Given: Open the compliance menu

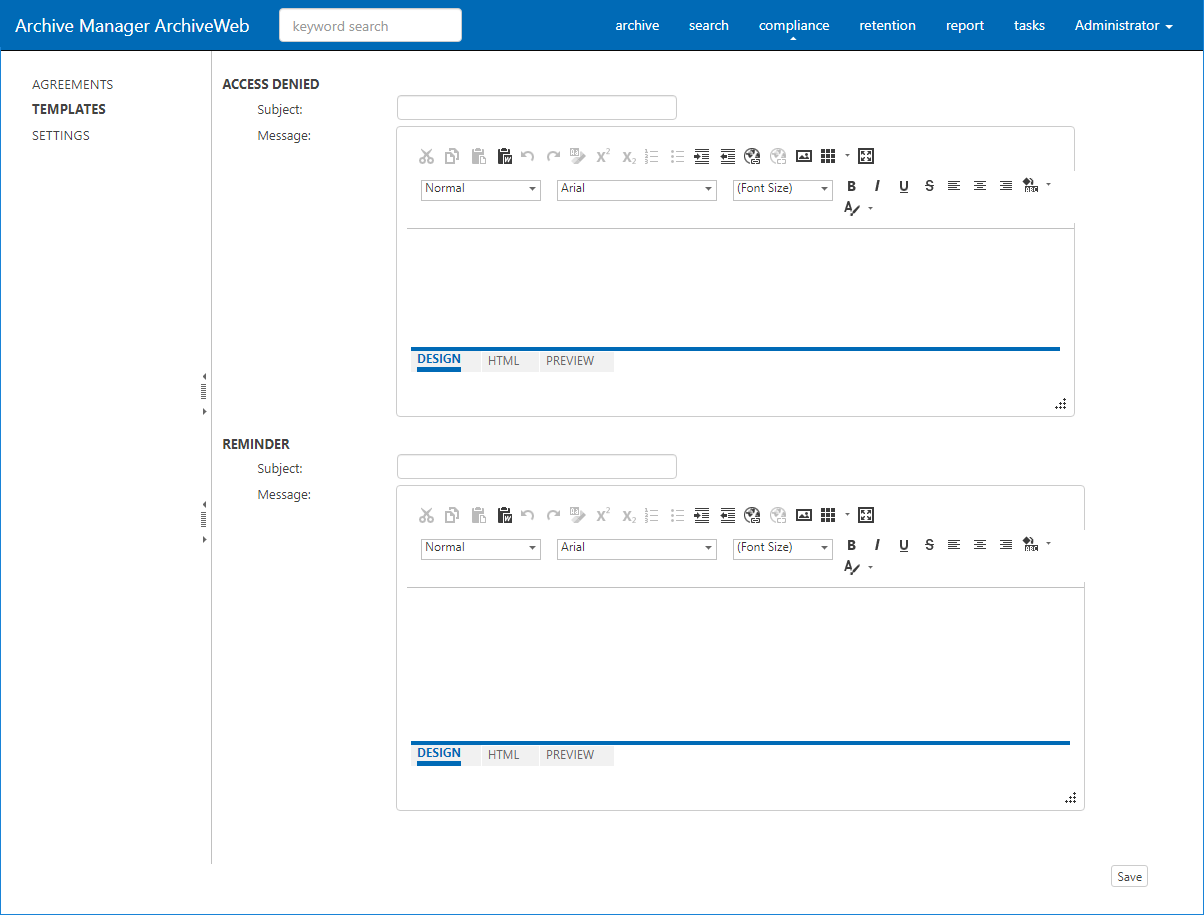Looking at the screenshot, I should (x=794, y=26).
